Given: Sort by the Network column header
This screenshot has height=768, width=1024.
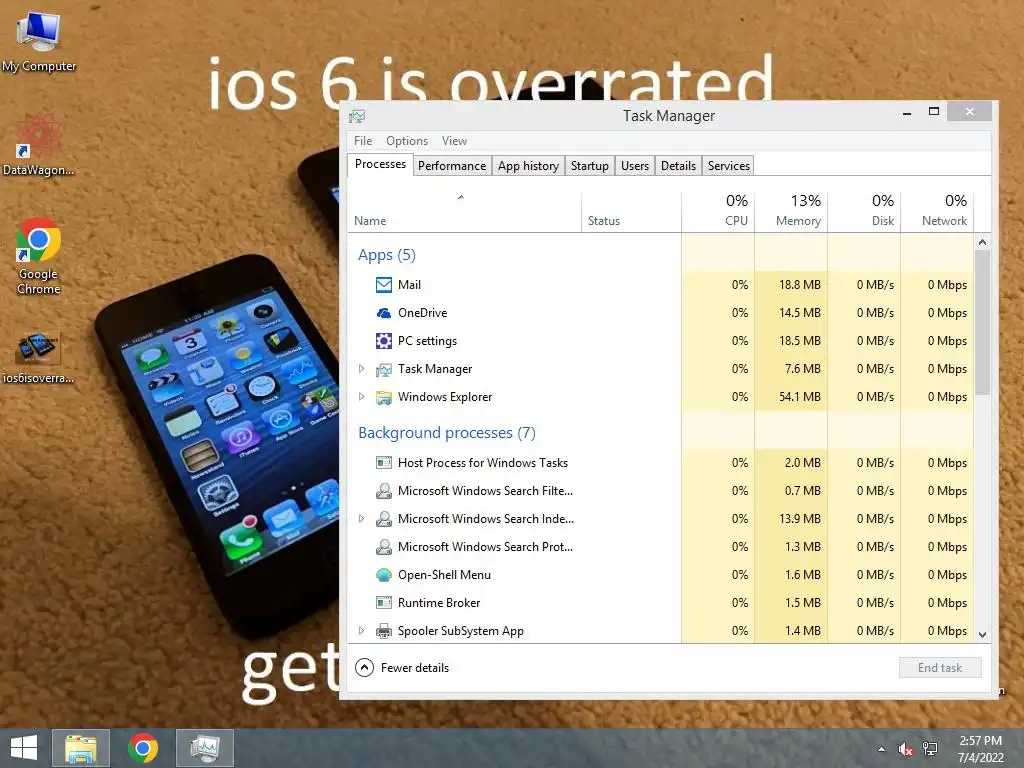Looking at the screenshot, I should click(938, 212).
